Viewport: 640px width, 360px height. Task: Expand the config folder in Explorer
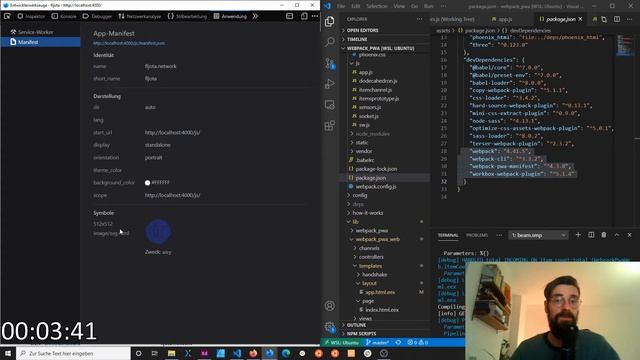360,196
